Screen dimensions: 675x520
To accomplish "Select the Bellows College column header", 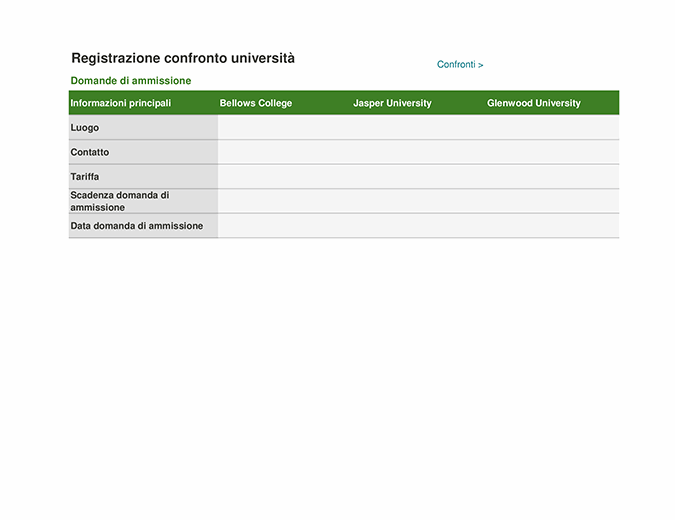I will pyautogui.click(x=285, y=103).
